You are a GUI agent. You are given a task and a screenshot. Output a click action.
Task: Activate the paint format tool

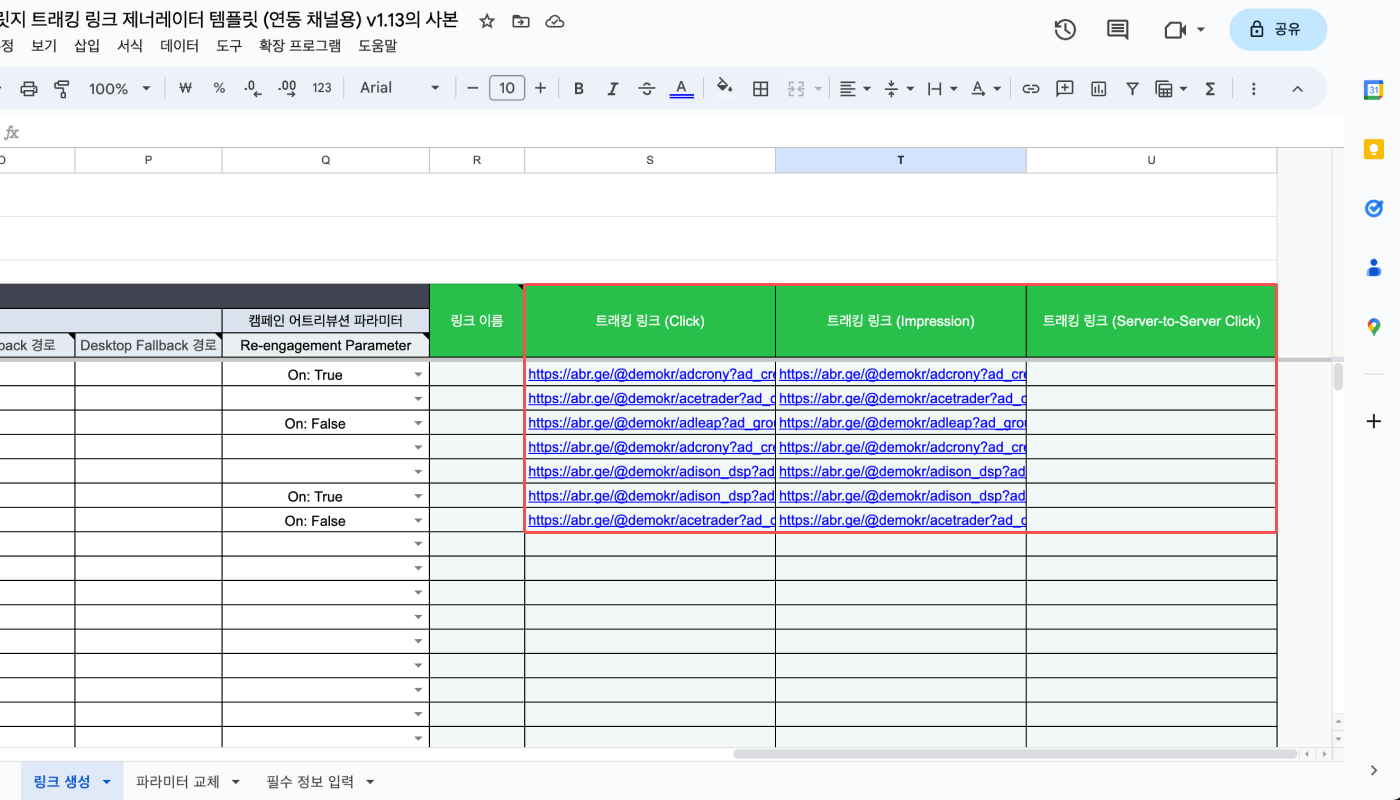(x=61, y=89)
